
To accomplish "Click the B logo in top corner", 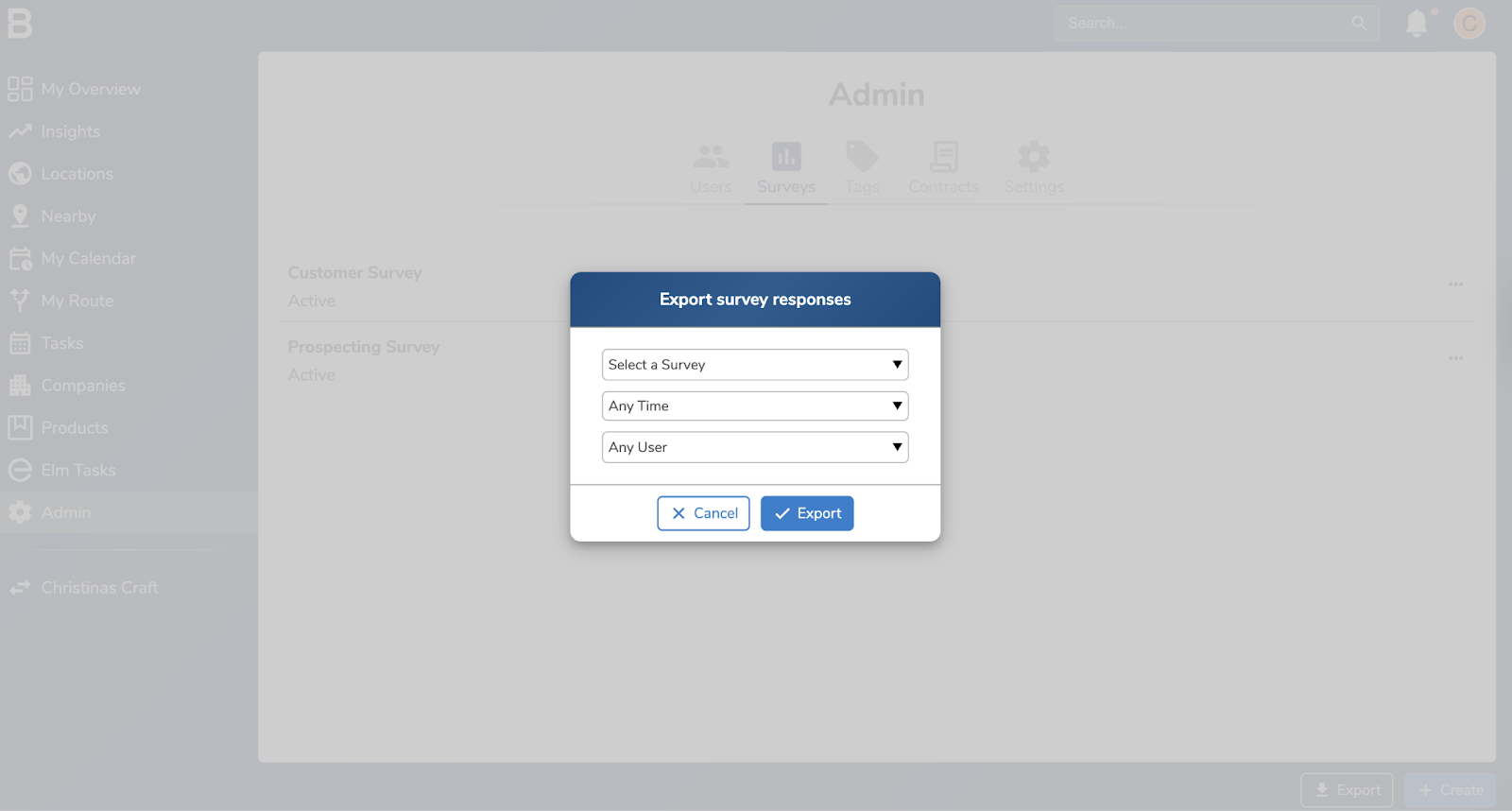I will pyautogui.click(x=20, y=24).
